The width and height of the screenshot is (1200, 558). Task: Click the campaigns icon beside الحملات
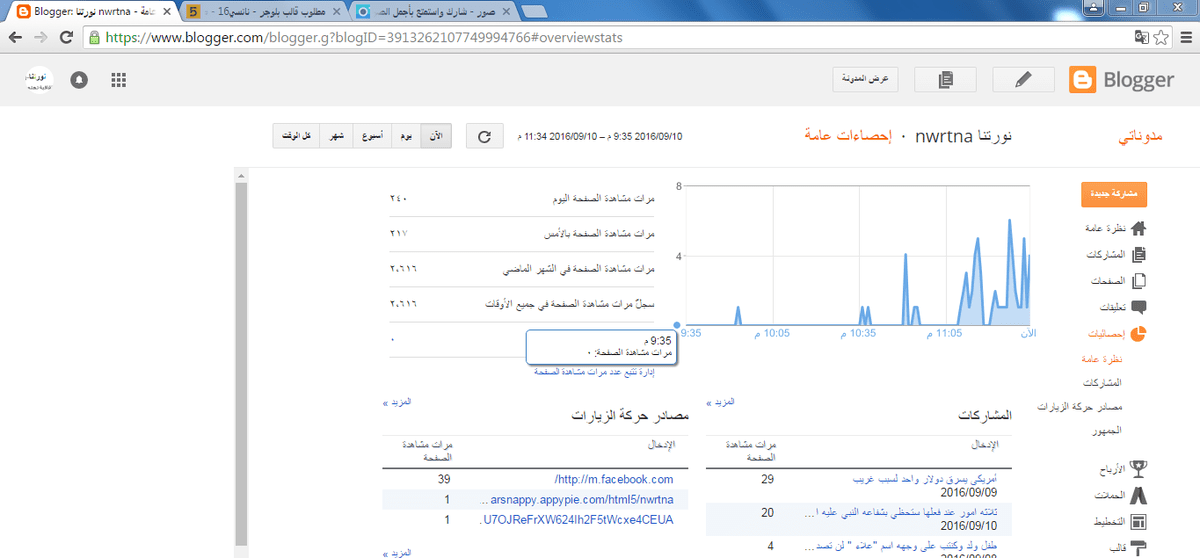[1138, 495]
